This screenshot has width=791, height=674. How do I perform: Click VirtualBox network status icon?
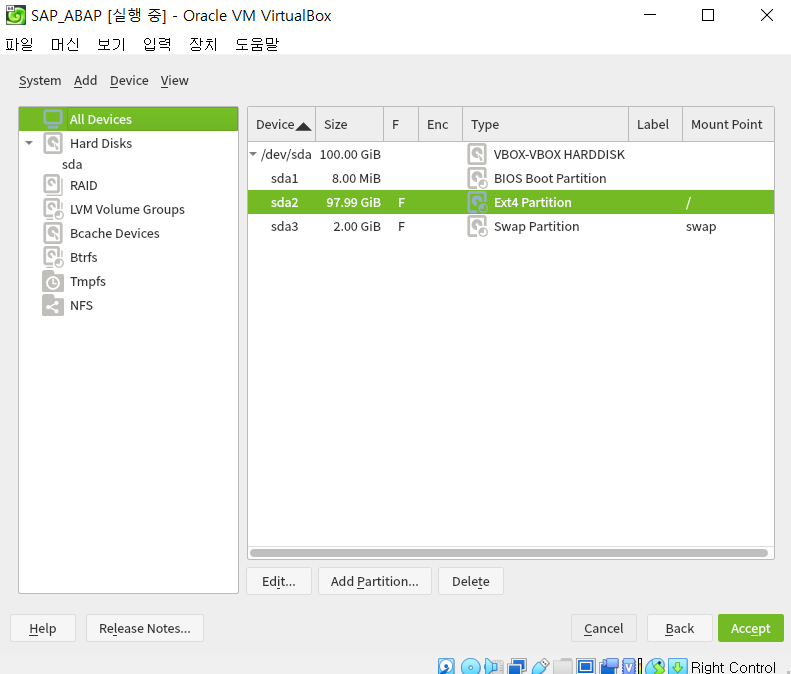[517, 666]
